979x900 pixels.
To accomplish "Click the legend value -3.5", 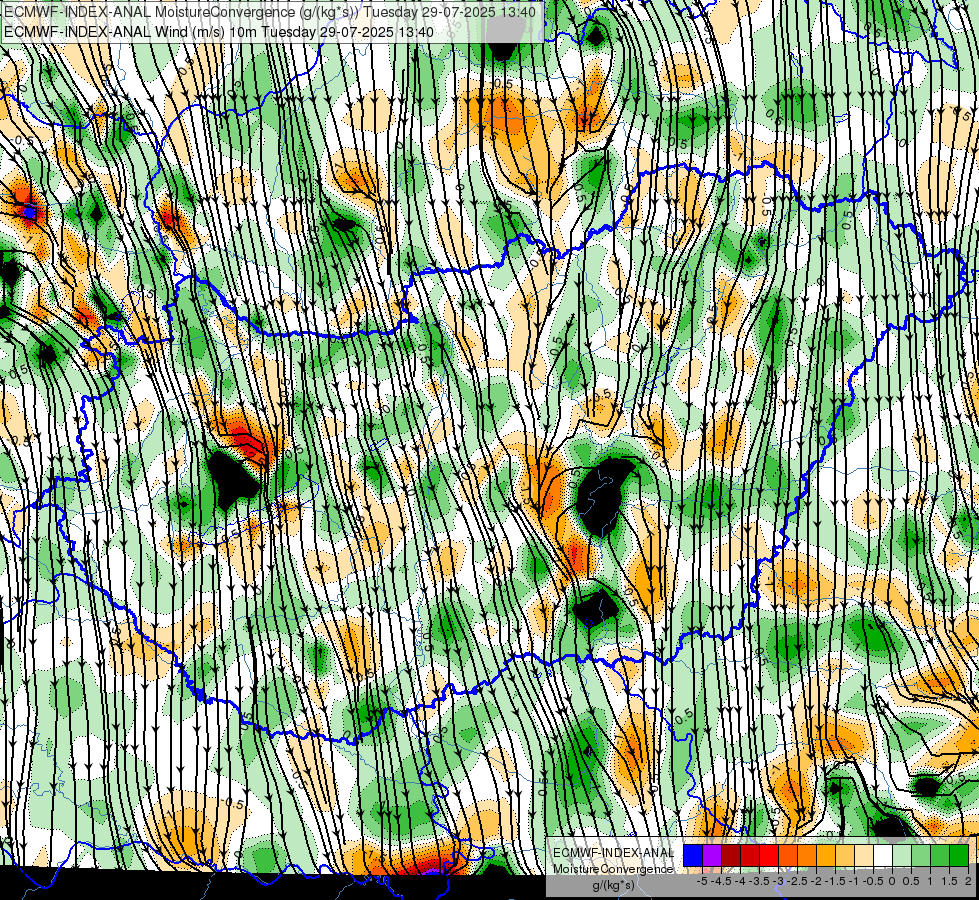I will coord(759,881).
